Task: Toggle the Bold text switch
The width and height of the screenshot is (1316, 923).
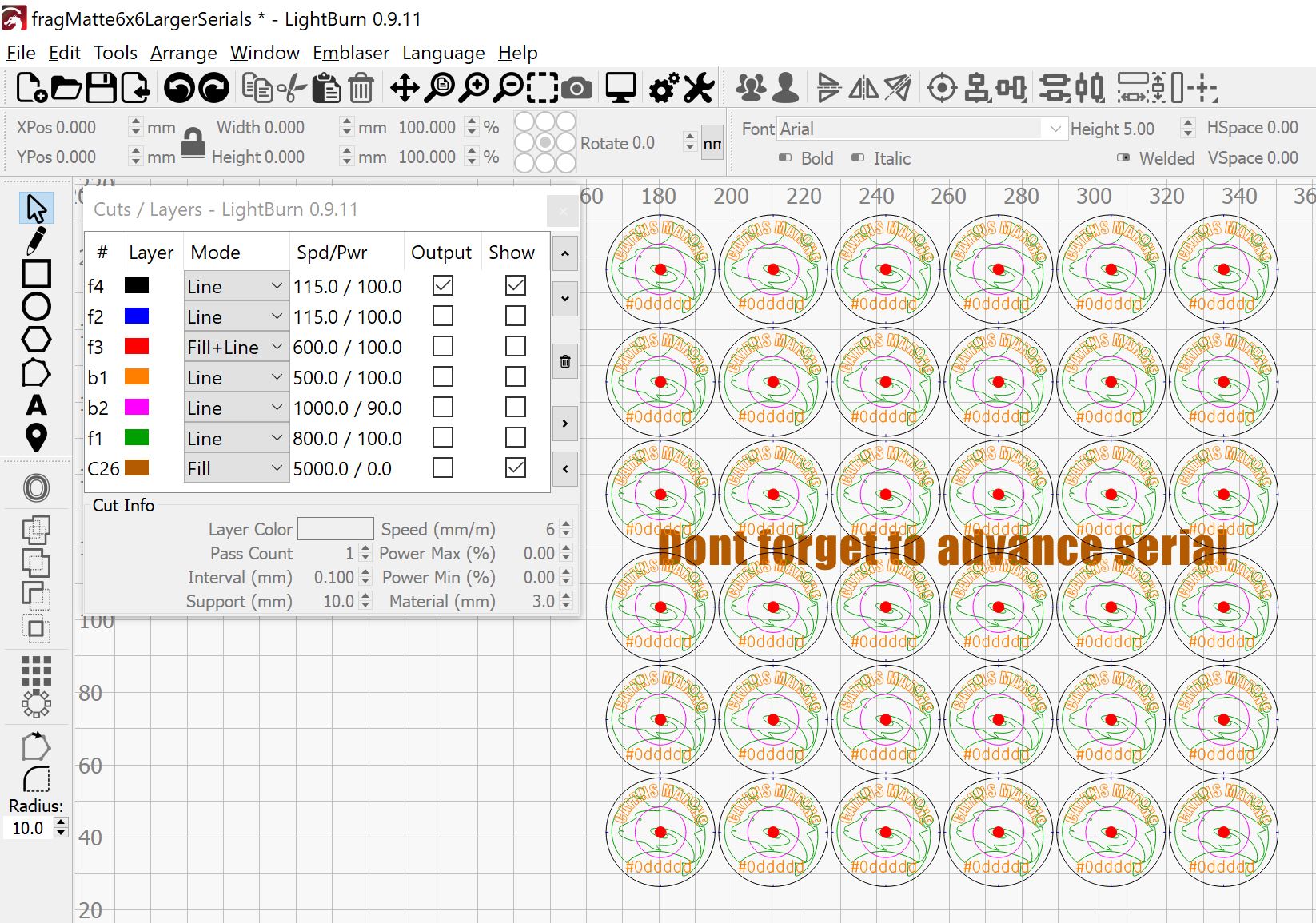Action: 785,158
